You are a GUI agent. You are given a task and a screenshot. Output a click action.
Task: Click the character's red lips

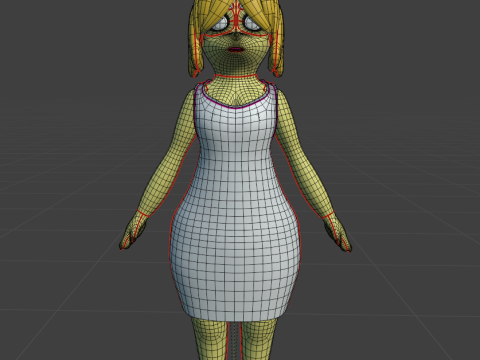pyautogui.click(x=236, y=50)
